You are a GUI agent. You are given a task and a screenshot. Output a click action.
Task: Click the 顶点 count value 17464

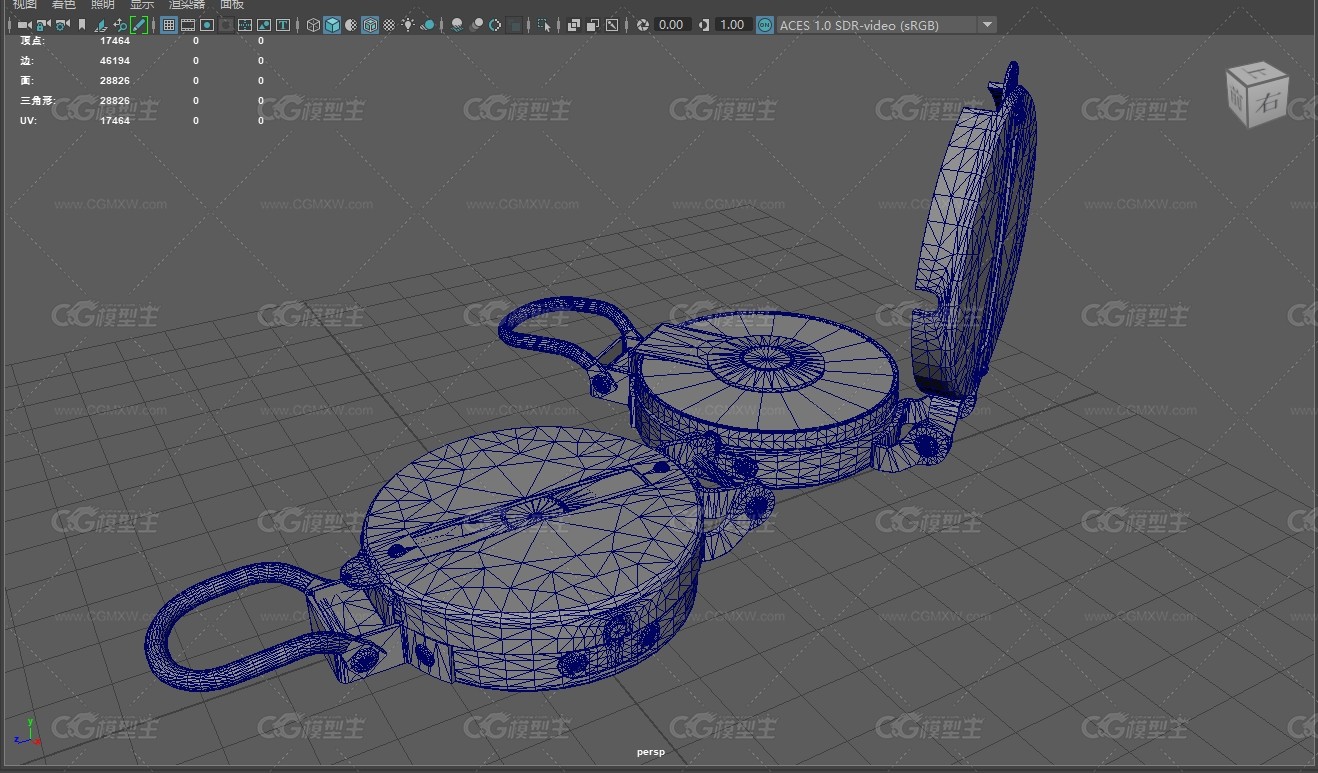(x=115, y=41)
